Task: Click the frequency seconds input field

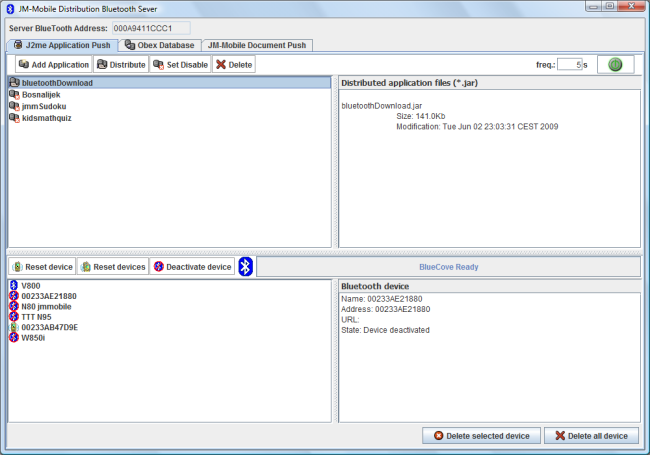Action: pos(568,64)
